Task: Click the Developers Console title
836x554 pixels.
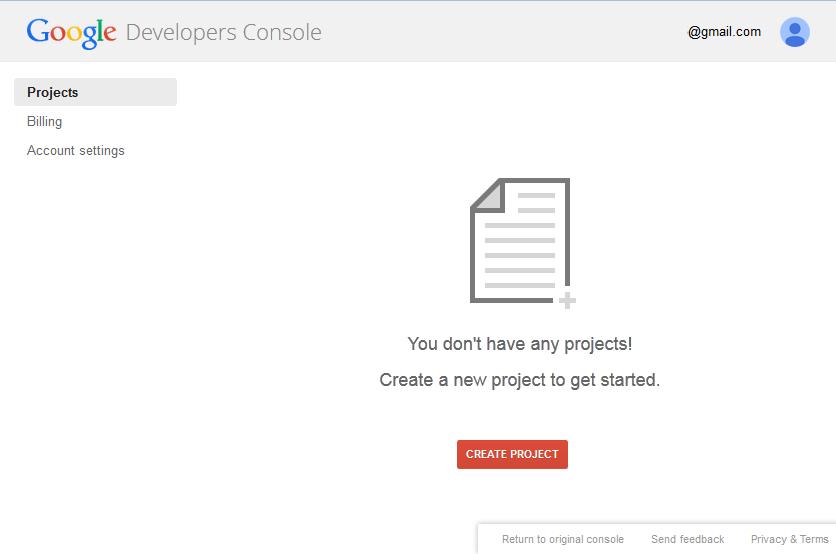Action: [x=224, y=33]
